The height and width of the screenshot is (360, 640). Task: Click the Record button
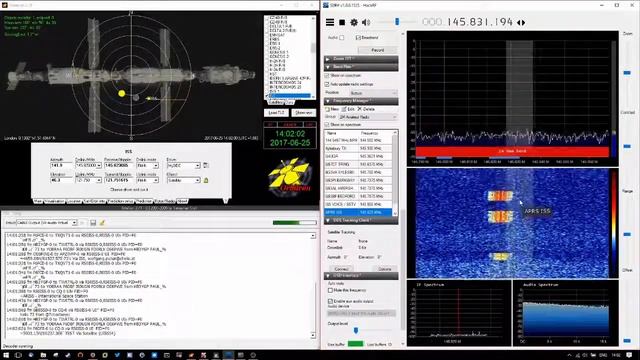coord(378,50)
